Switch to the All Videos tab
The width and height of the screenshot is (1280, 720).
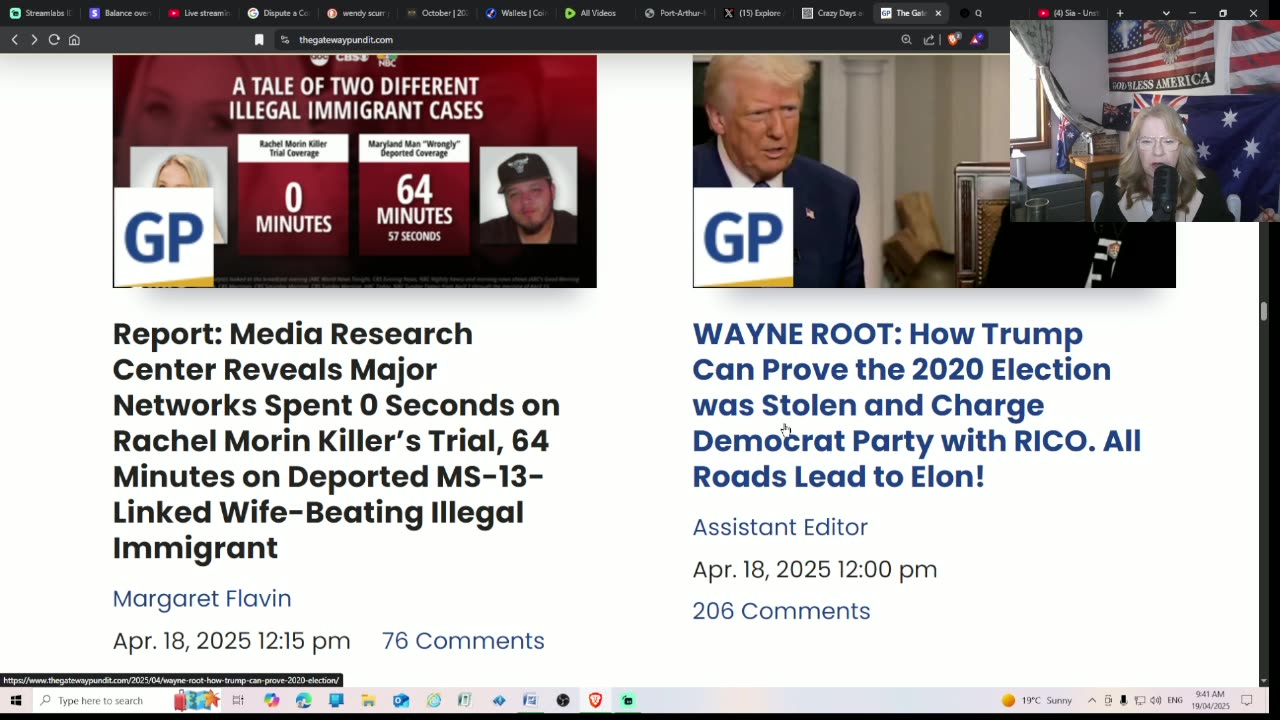point(596,13)
